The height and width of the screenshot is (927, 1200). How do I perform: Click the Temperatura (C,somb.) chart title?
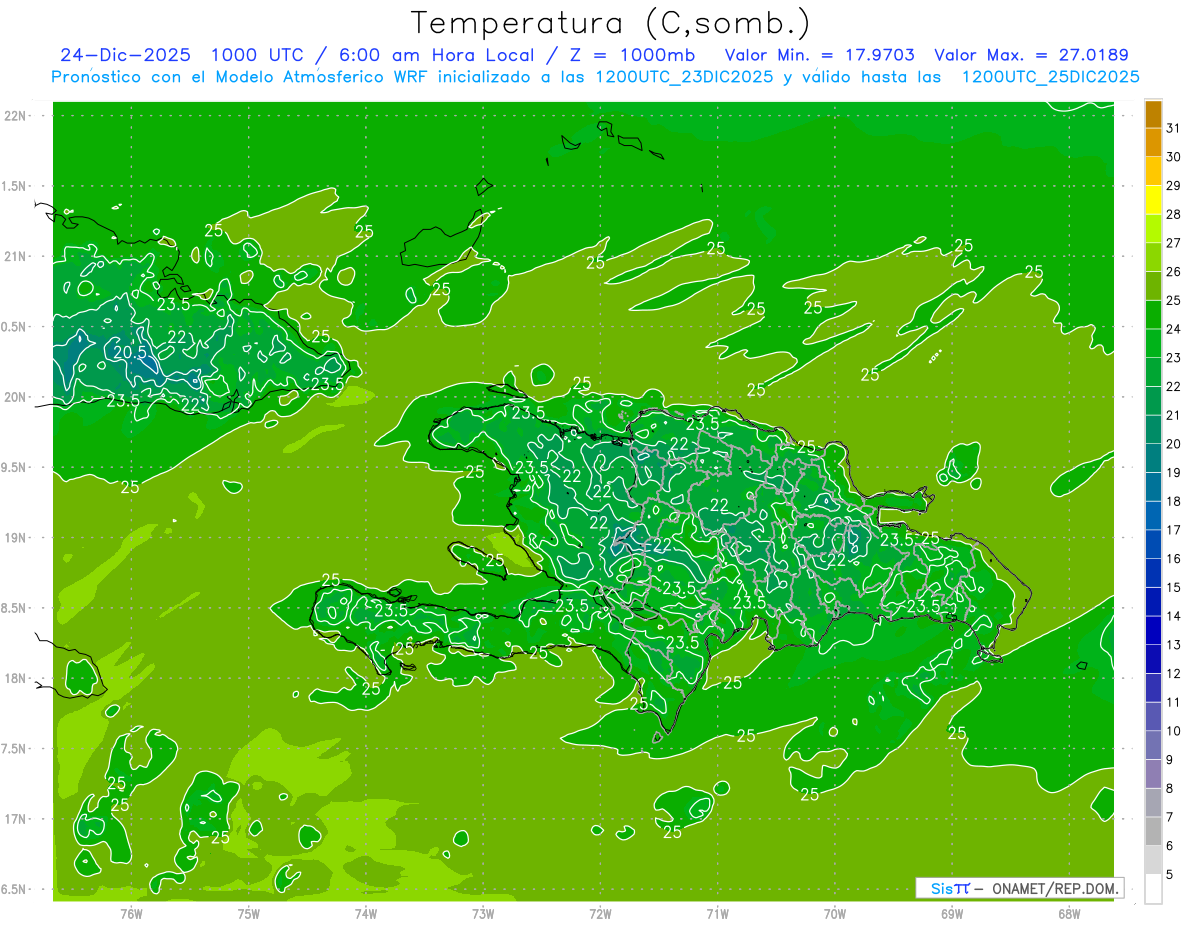point(611,23)
